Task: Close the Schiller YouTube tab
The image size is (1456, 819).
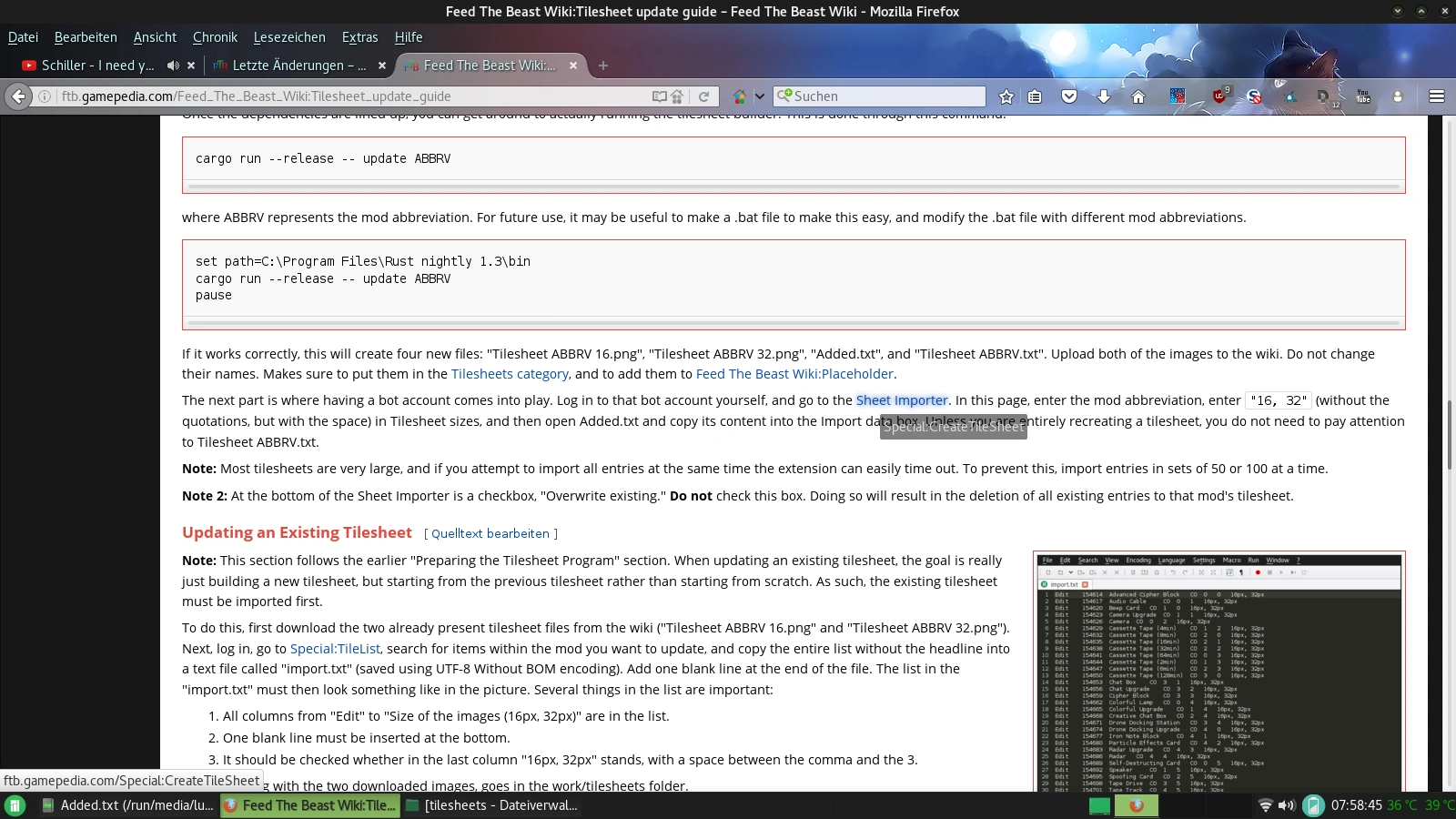Action: (191, 66)
